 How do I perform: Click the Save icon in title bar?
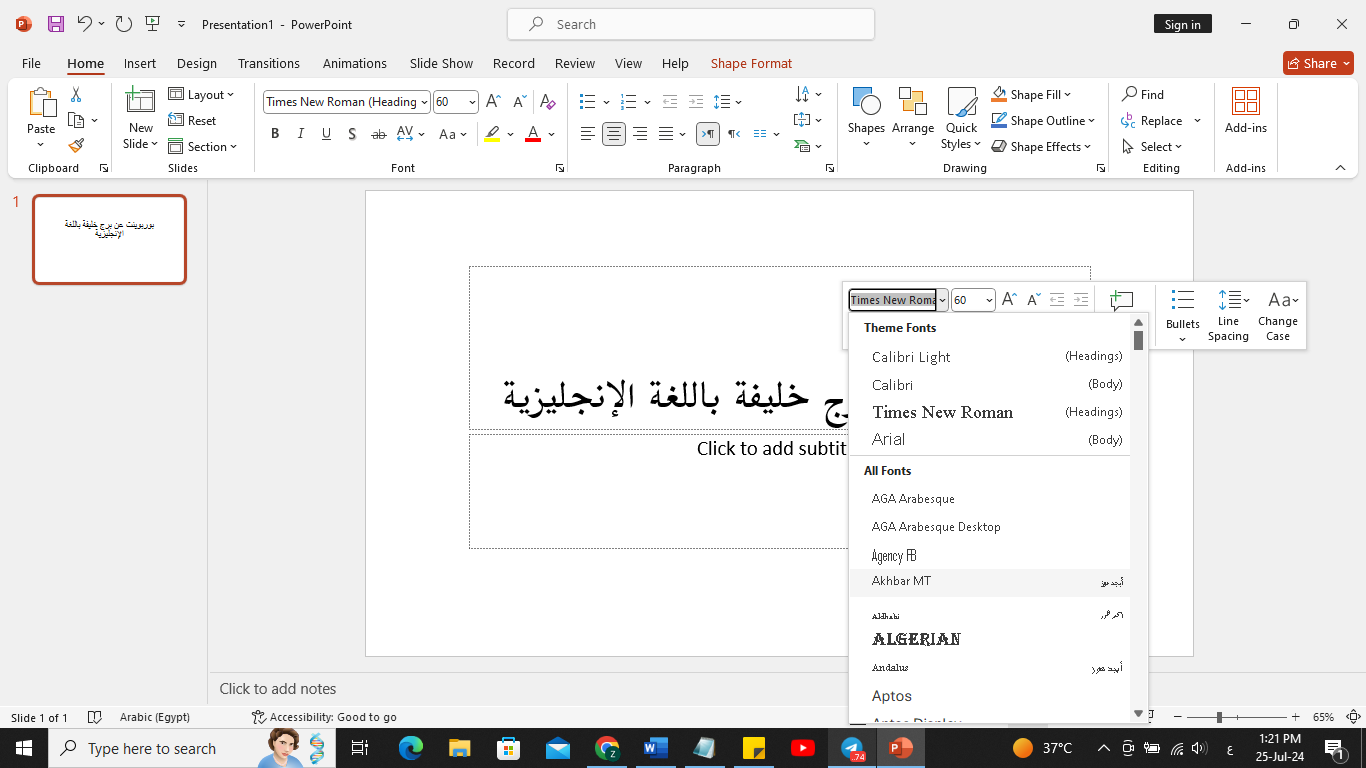(x=56, y=24)
